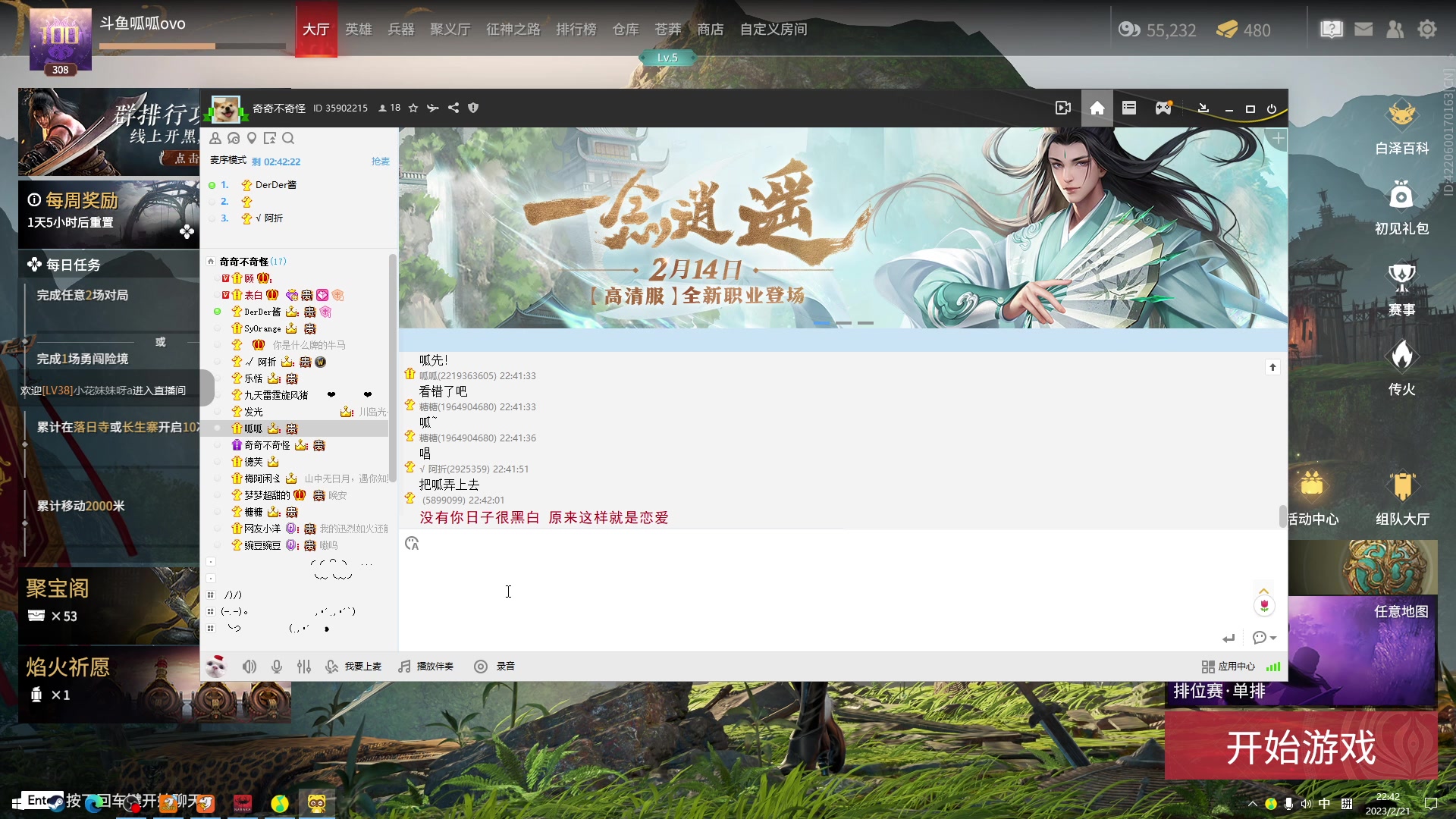
Task: Open game mail envelope icon
Action: pos(1363,30)
